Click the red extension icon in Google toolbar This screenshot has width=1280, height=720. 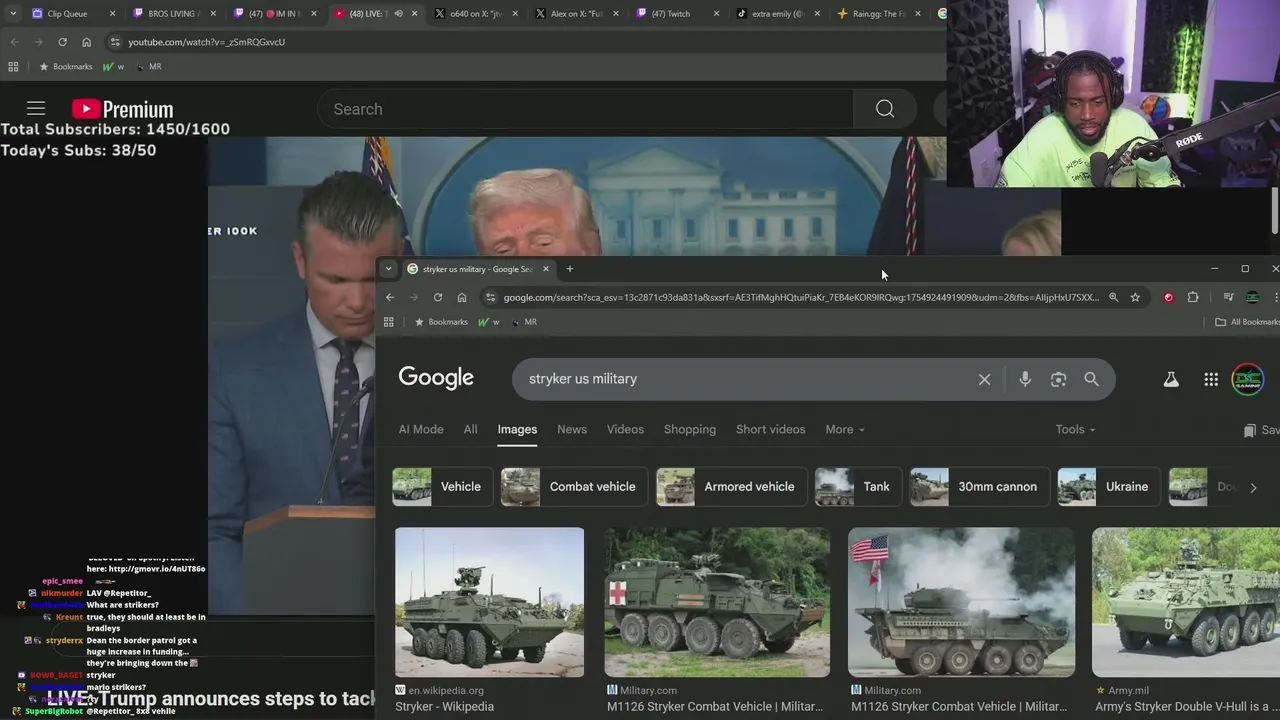coord(1168,297)
